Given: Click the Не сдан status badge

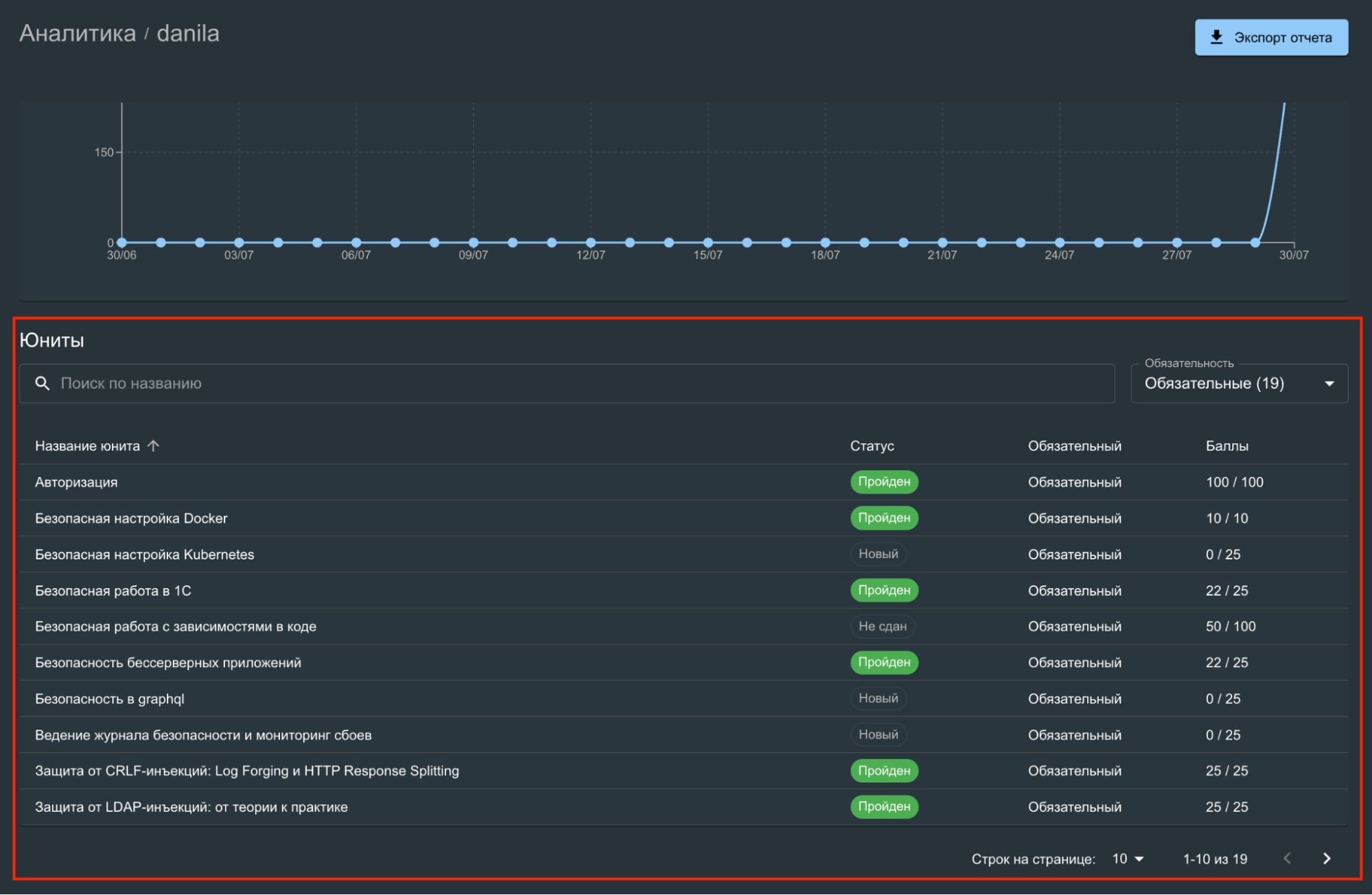Looking at the screenshot, I should pos(883,626).
